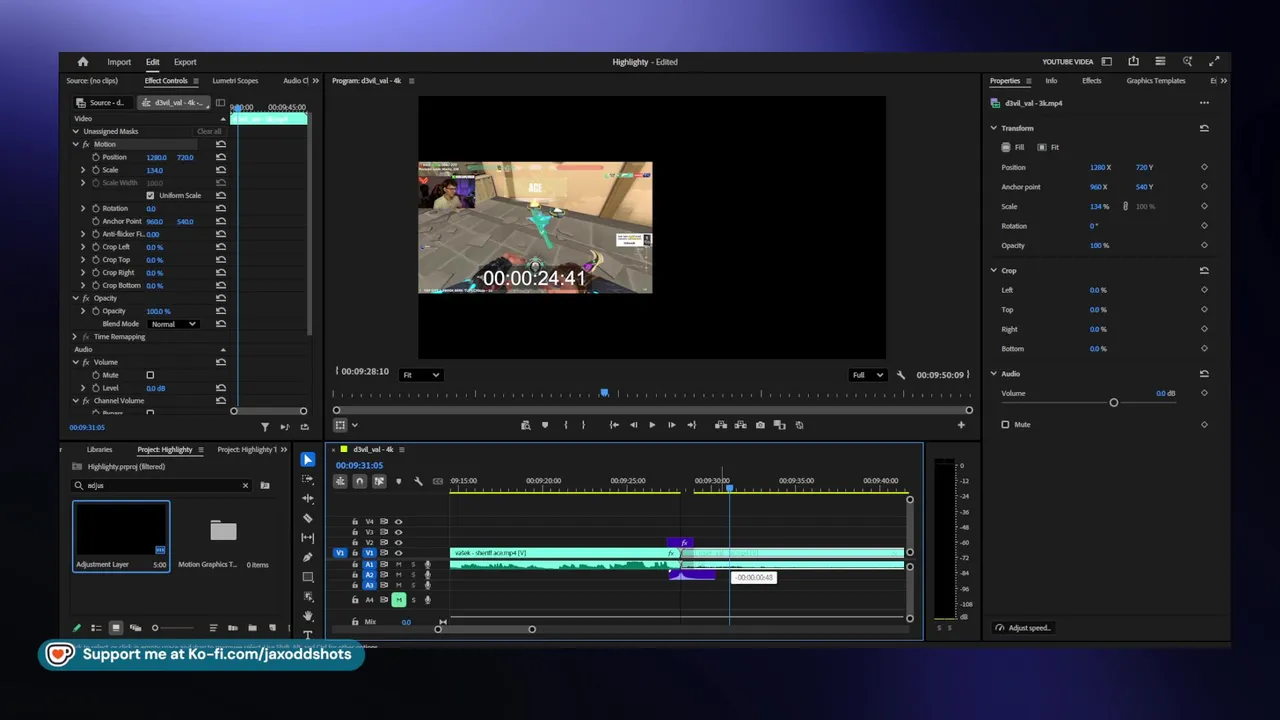Switch Project panel to icon view
1280x720 pixels.
(116, 628)
